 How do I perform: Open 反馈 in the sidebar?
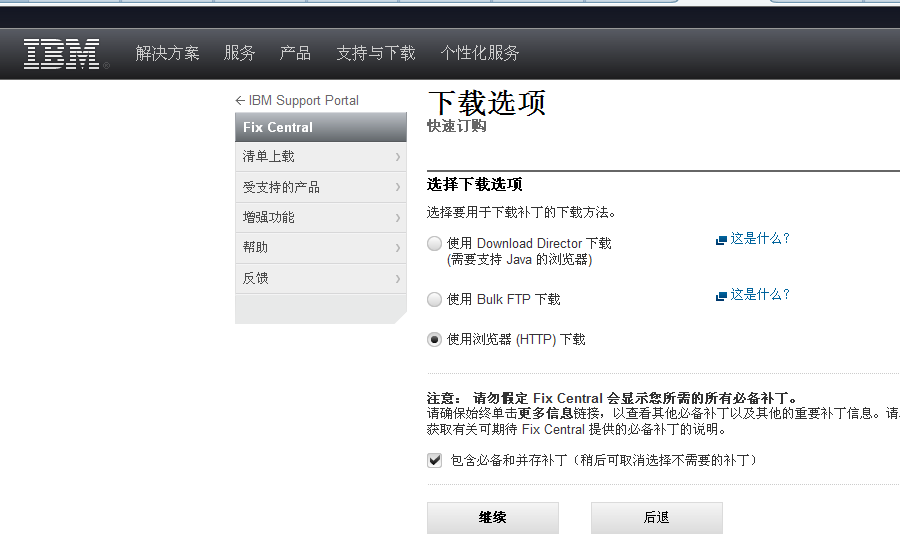tap(321, 279)
